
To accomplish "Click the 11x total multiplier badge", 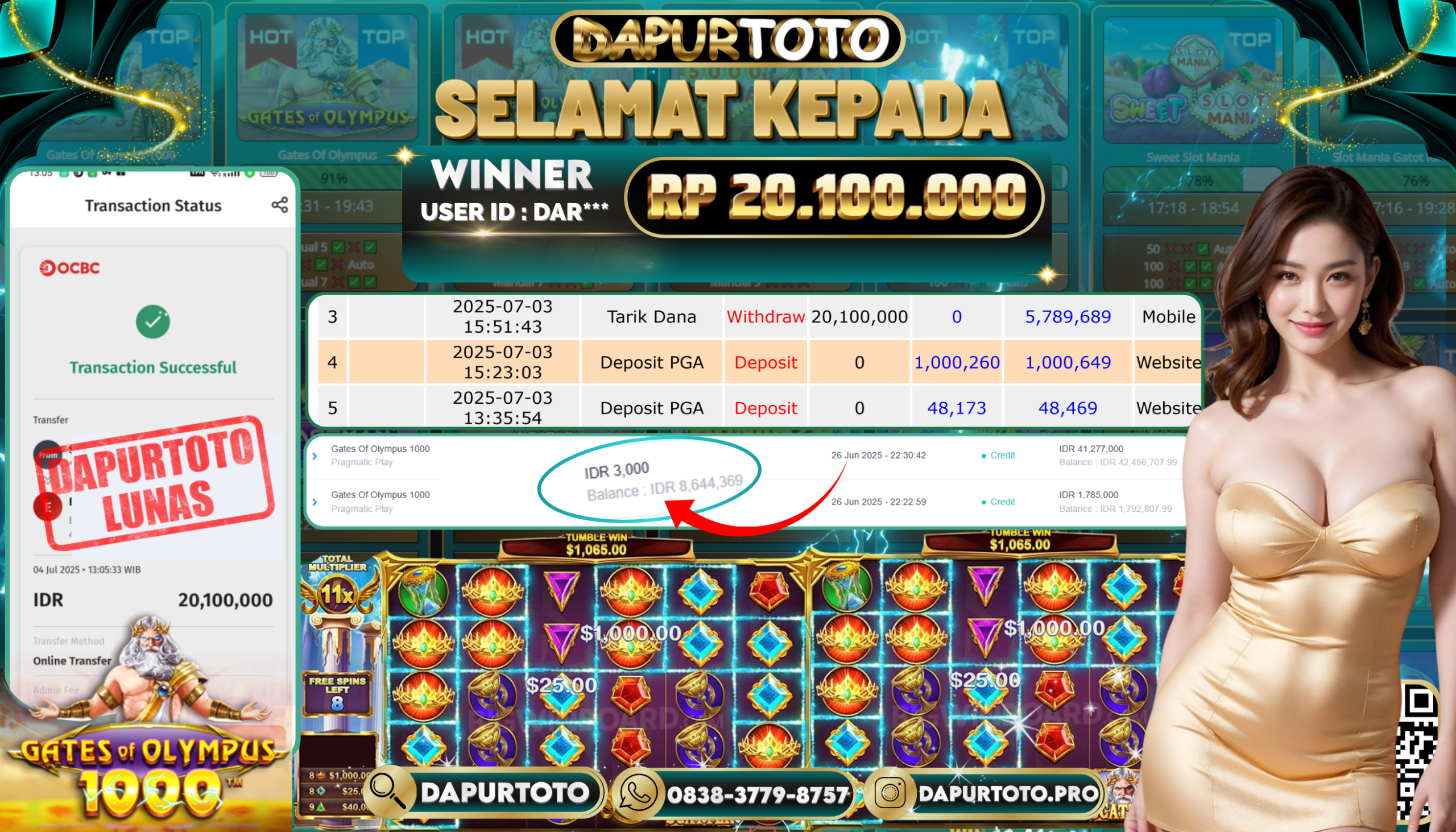I will coord(337,594).
